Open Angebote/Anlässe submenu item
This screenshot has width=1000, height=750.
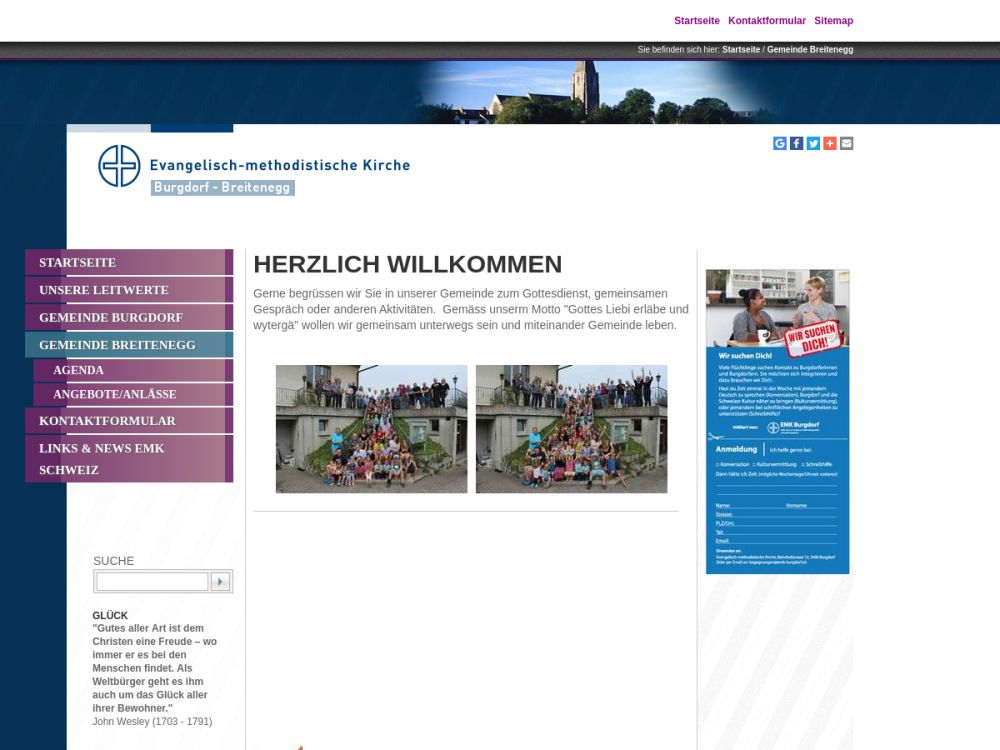(115, 394)
